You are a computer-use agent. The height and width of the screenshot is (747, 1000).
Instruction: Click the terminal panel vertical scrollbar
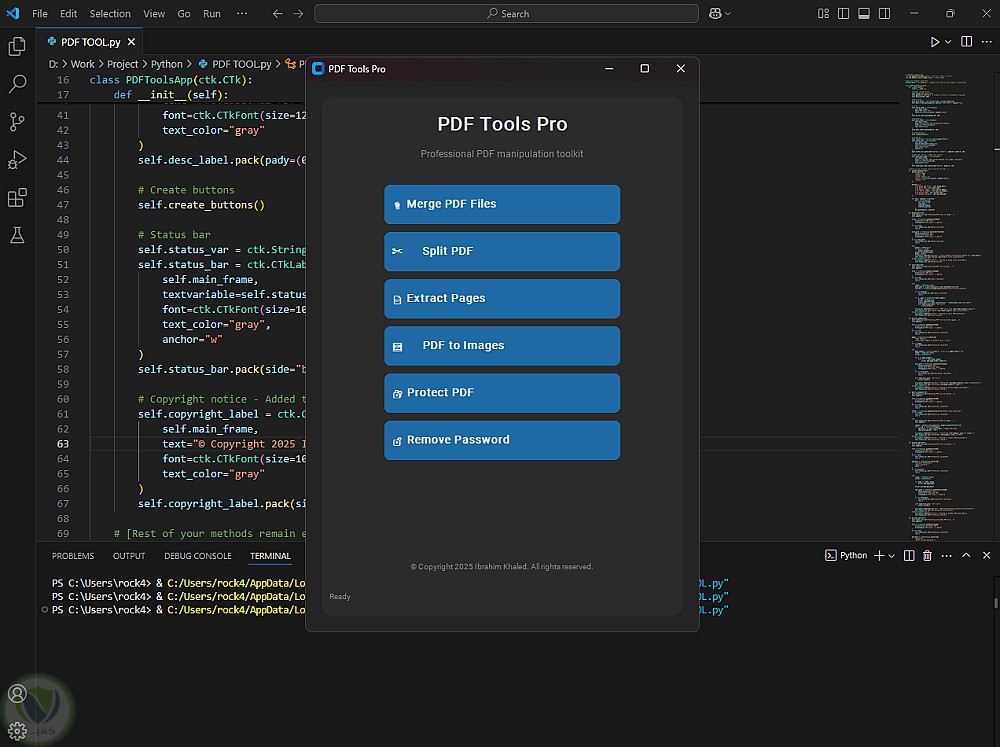point(995,604)
